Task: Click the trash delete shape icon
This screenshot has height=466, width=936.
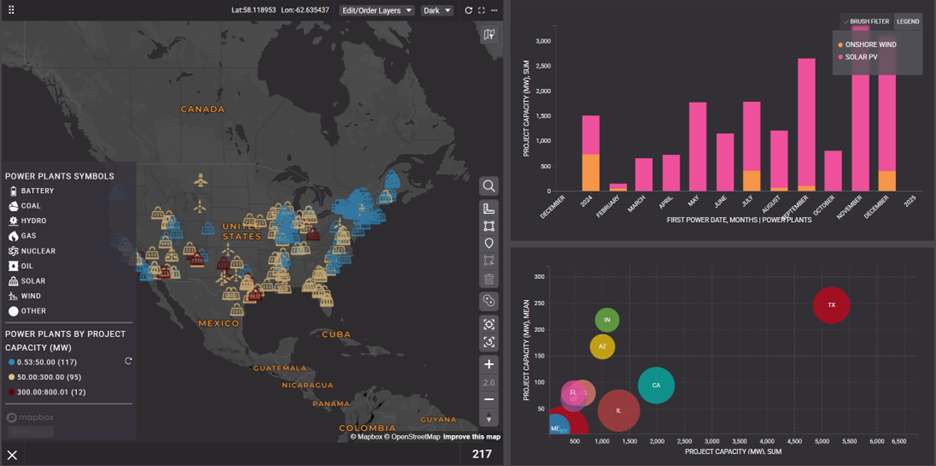Action: [x=488, y=280]
